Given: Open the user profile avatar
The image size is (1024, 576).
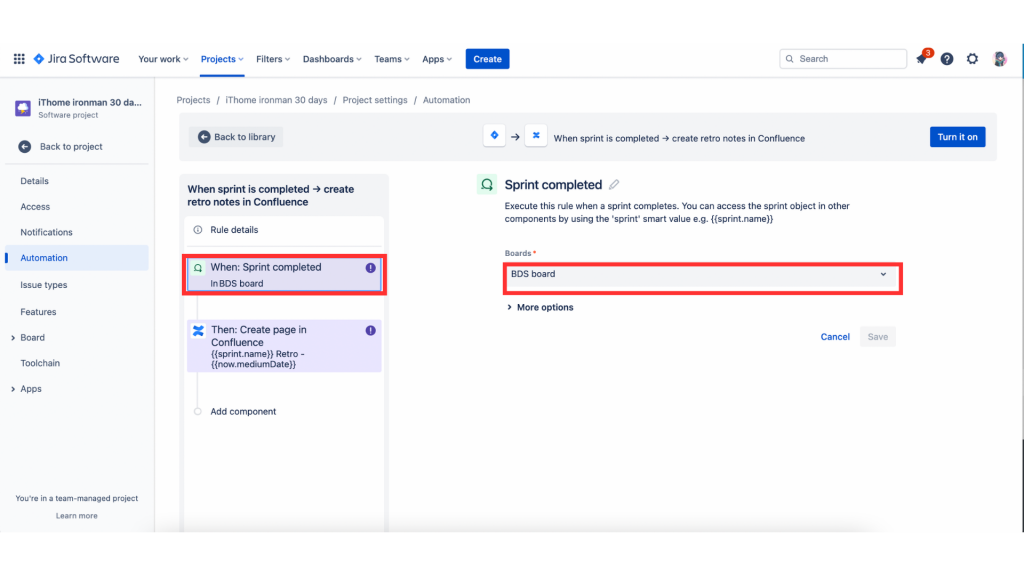Looking at the screenshot, I should pyautogui.click(x=999, y=59).
